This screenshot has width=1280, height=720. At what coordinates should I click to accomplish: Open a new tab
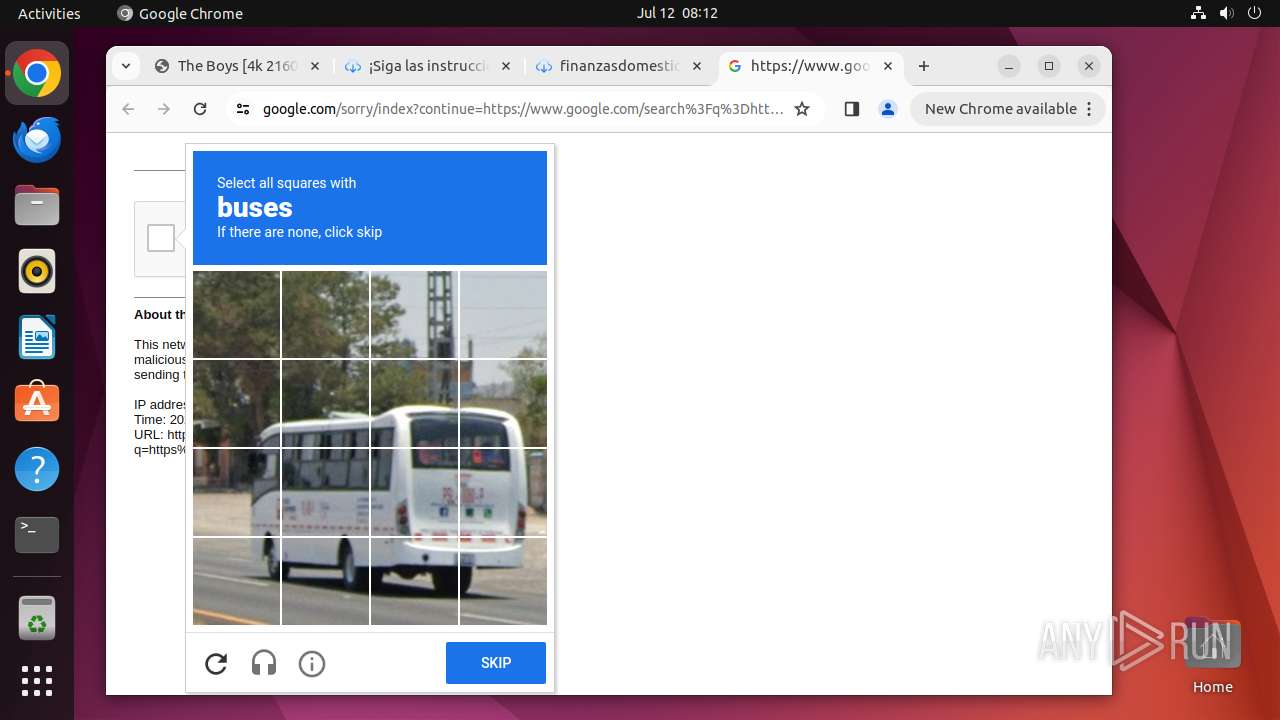[924, 66]
